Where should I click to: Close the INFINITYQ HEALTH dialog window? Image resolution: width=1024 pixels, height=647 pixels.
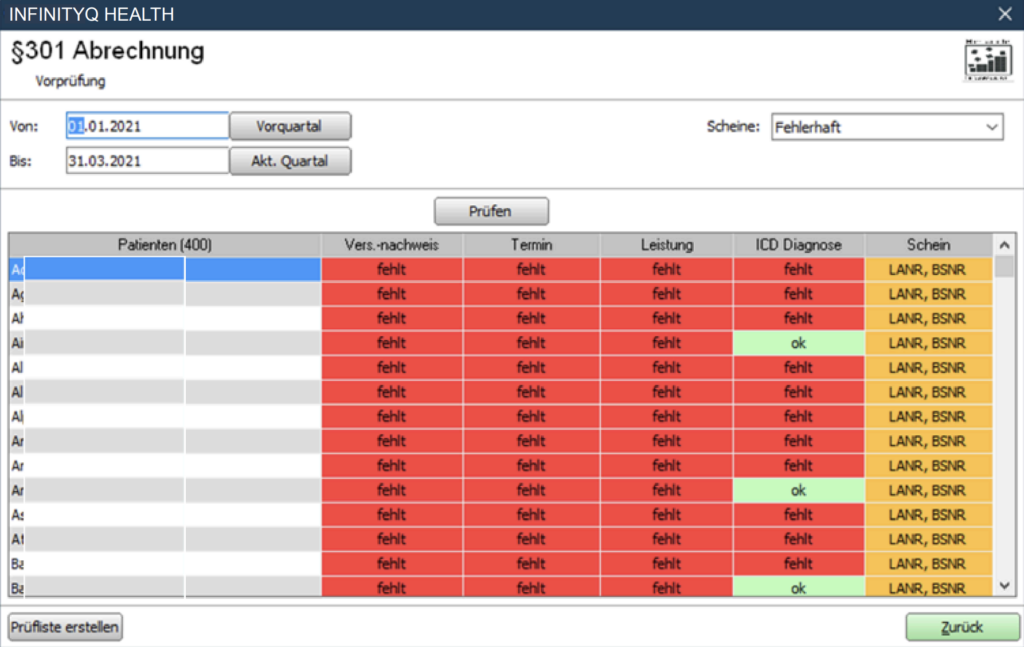[x=1004, y=14]
